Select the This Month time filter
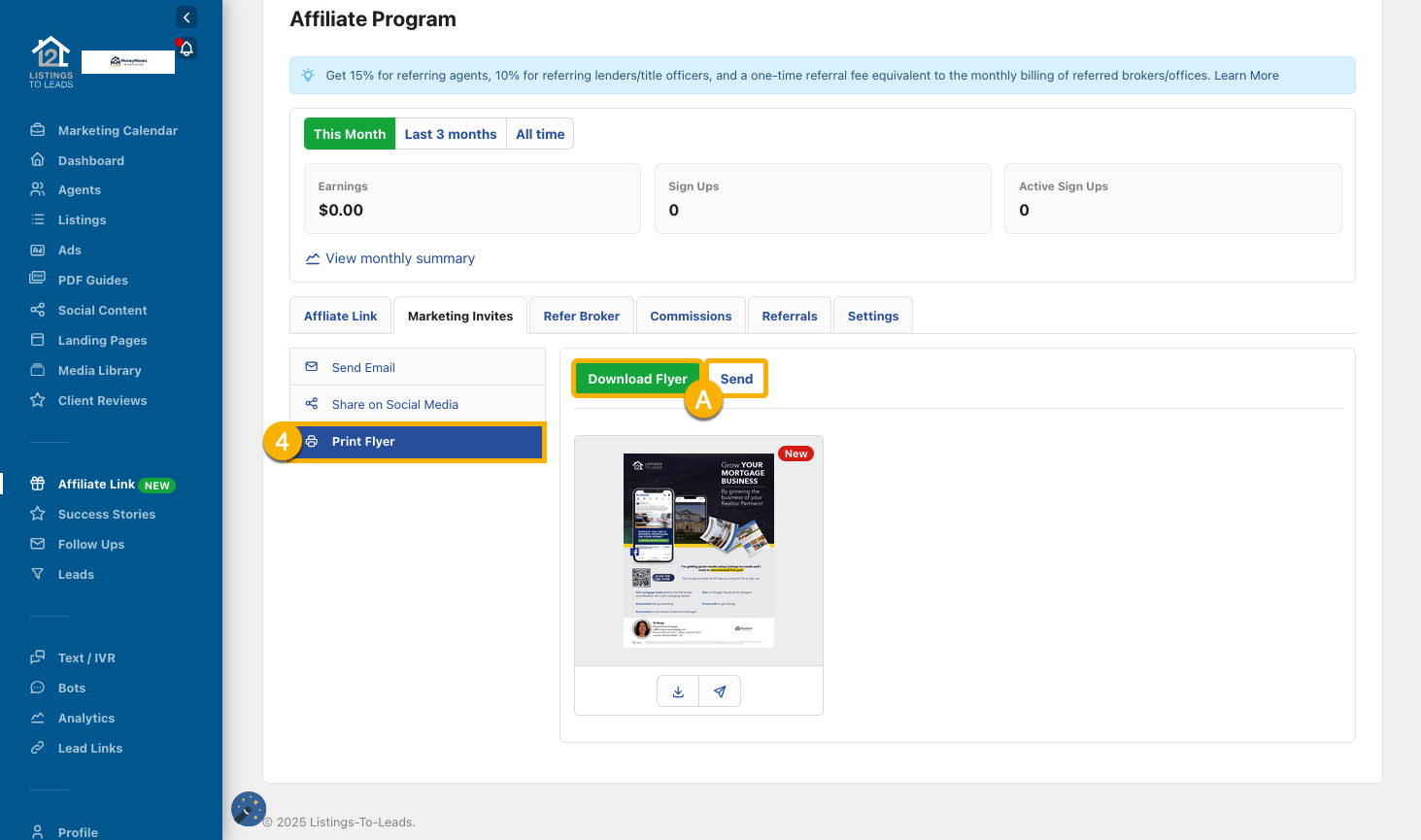 click(350, 134)
